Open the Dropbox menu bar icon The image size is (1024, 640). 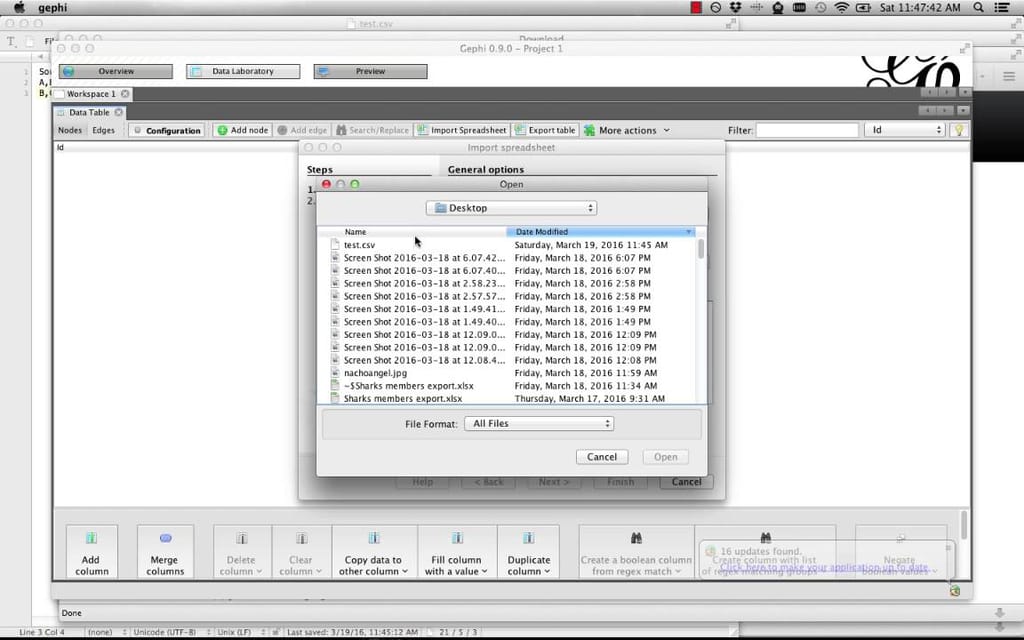tap(736, 8)
